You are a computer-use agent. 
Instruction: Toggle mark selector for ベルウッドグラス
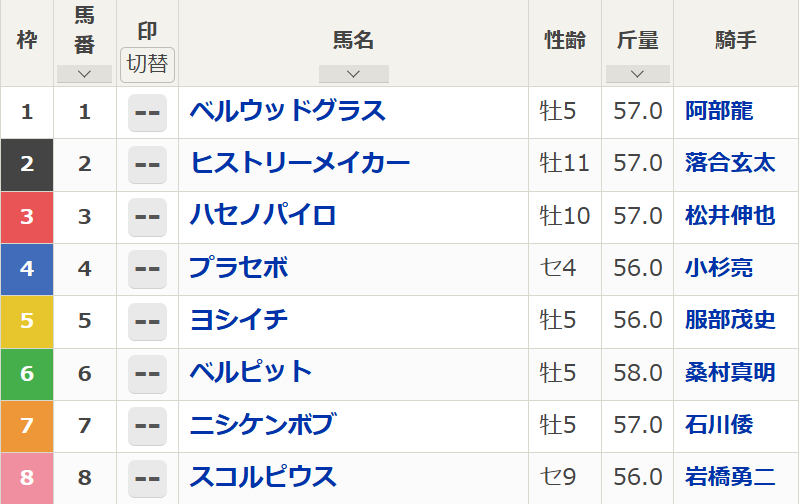pyautogui.click(x=147, y=113)
